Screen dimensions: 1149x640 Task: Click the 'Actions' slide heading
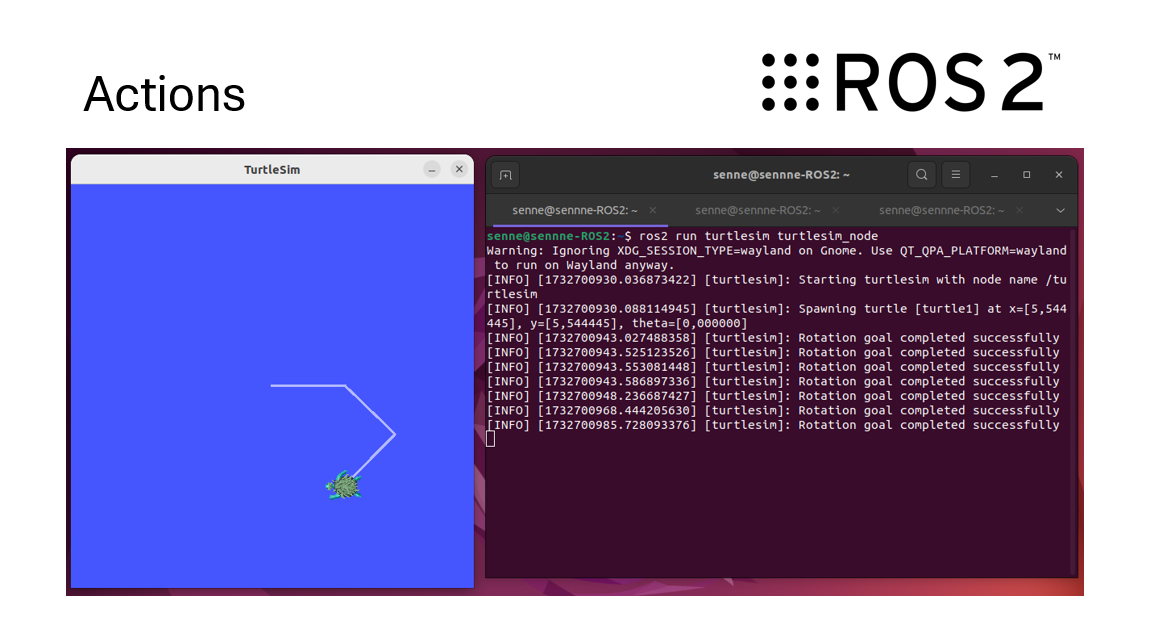point(164,94)
